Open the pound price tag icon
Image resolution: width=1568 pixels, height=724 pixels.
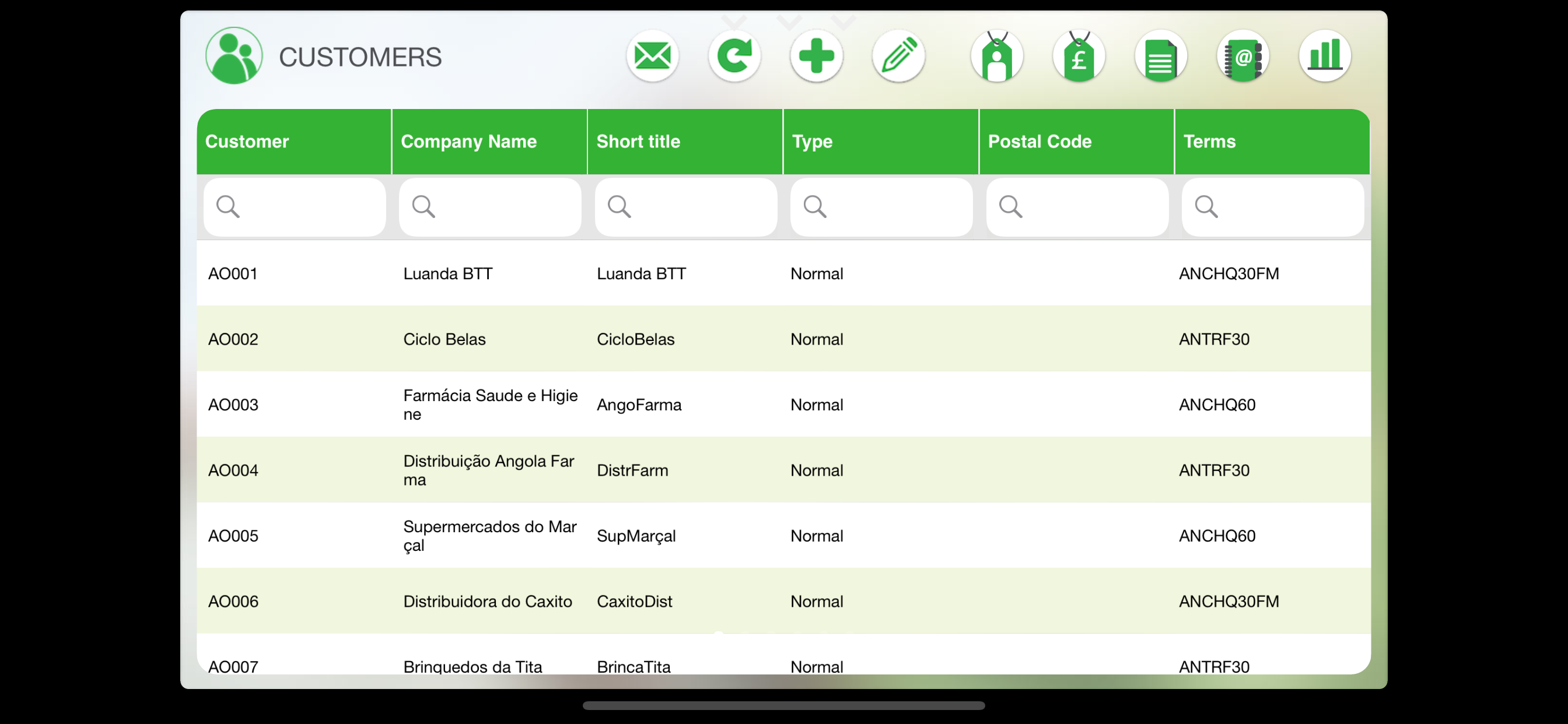coord(1079,57)
